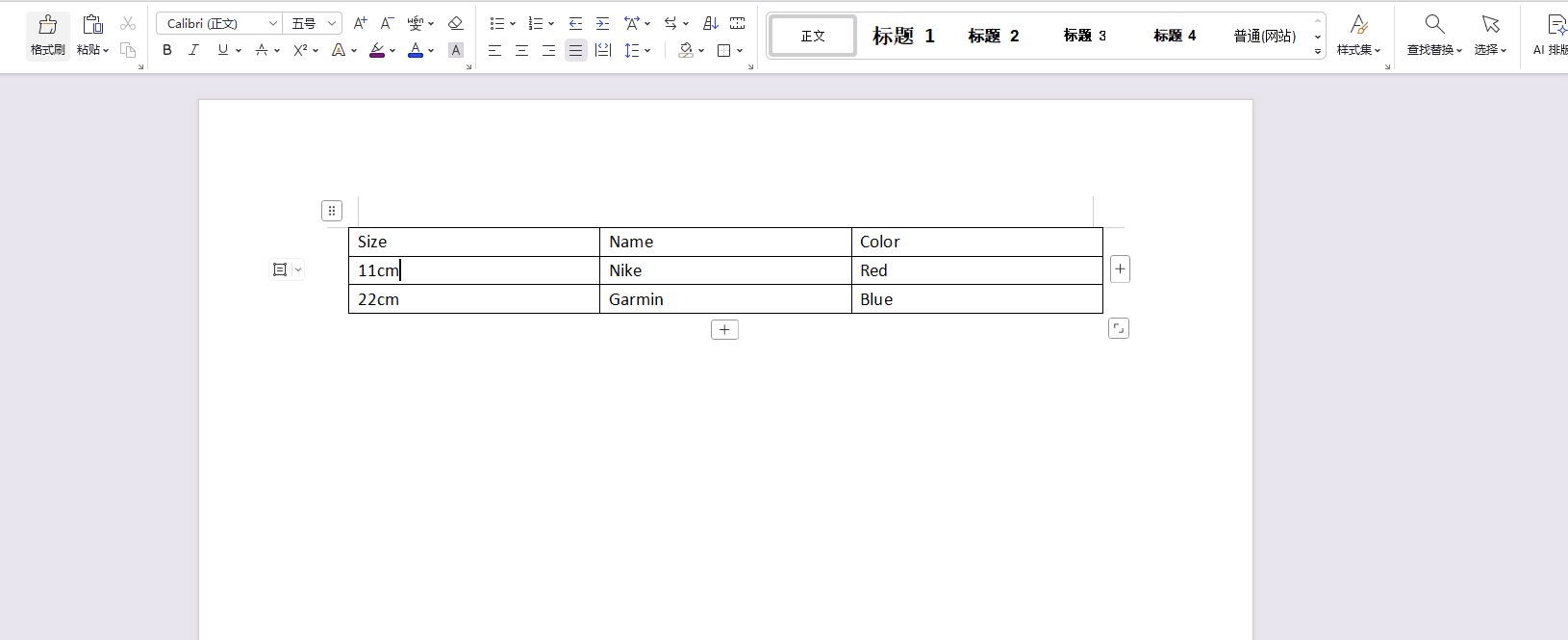Click the text direction (reversing arrows) icon

[x=670, y=23]
